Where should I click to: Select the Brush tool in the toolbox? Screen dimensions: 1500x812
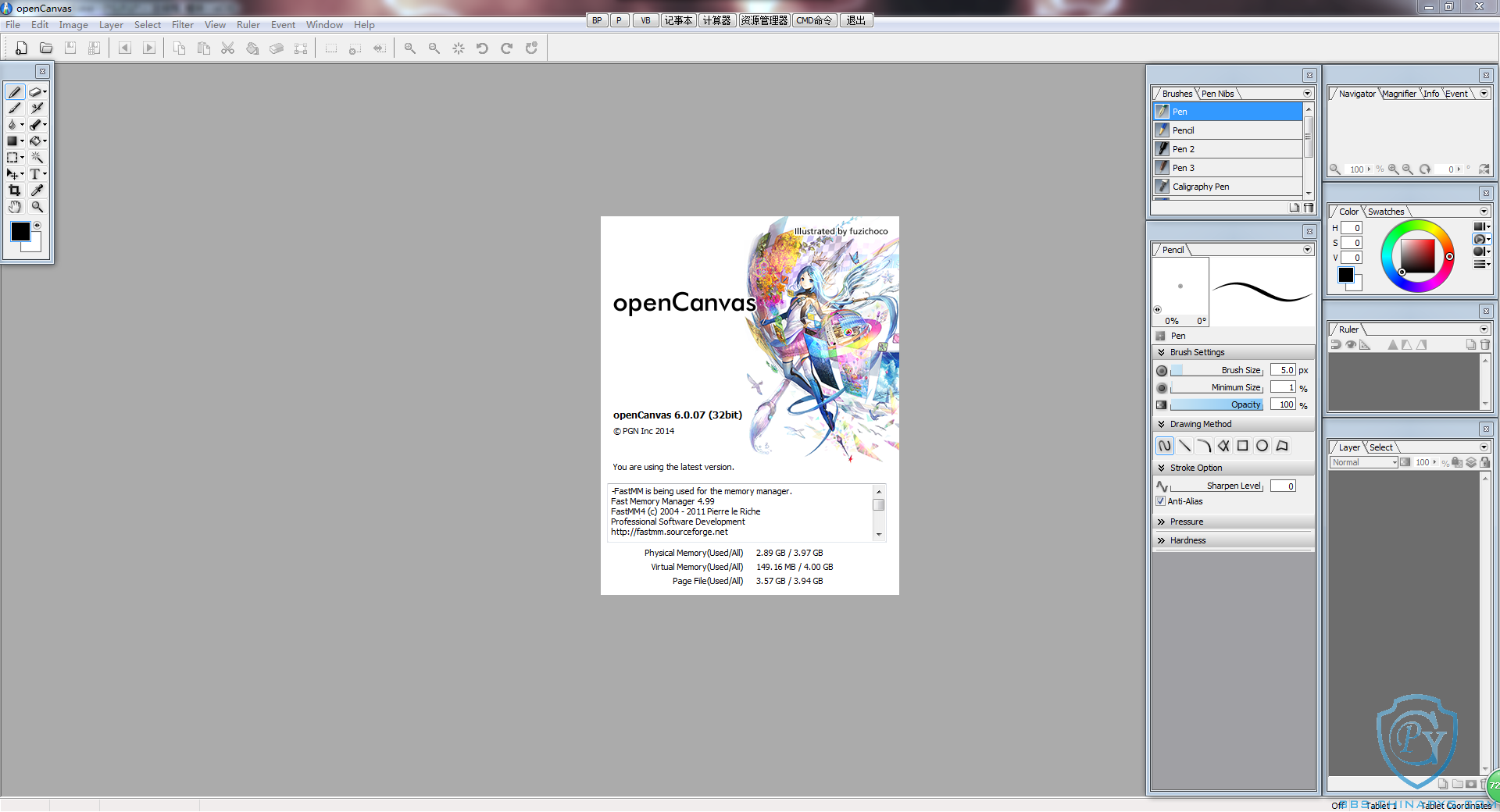tap(14, 109)
